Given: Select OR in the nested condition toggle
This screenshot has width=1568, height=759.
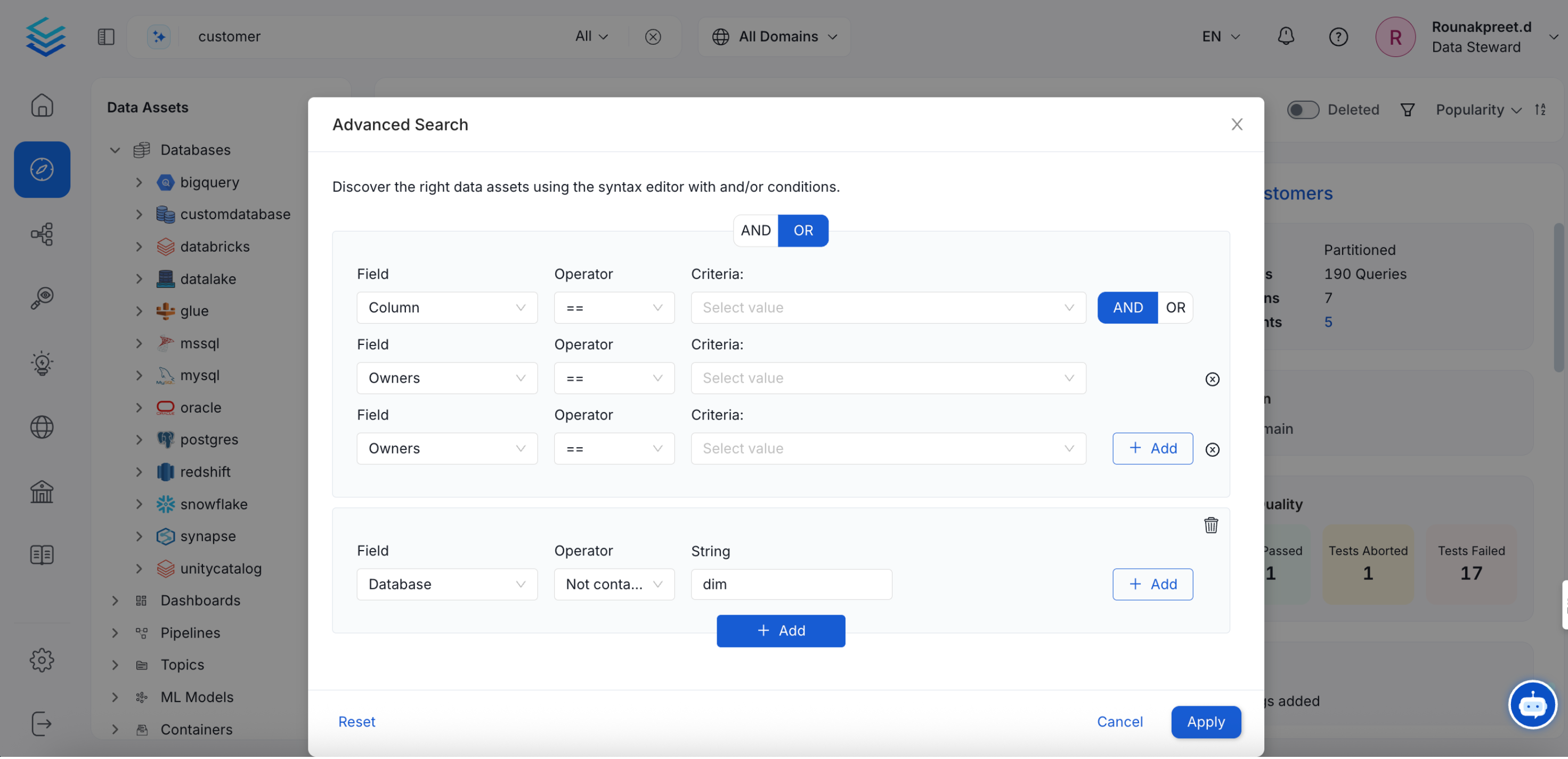Looking at the screenshot, I should (1175, 308).
